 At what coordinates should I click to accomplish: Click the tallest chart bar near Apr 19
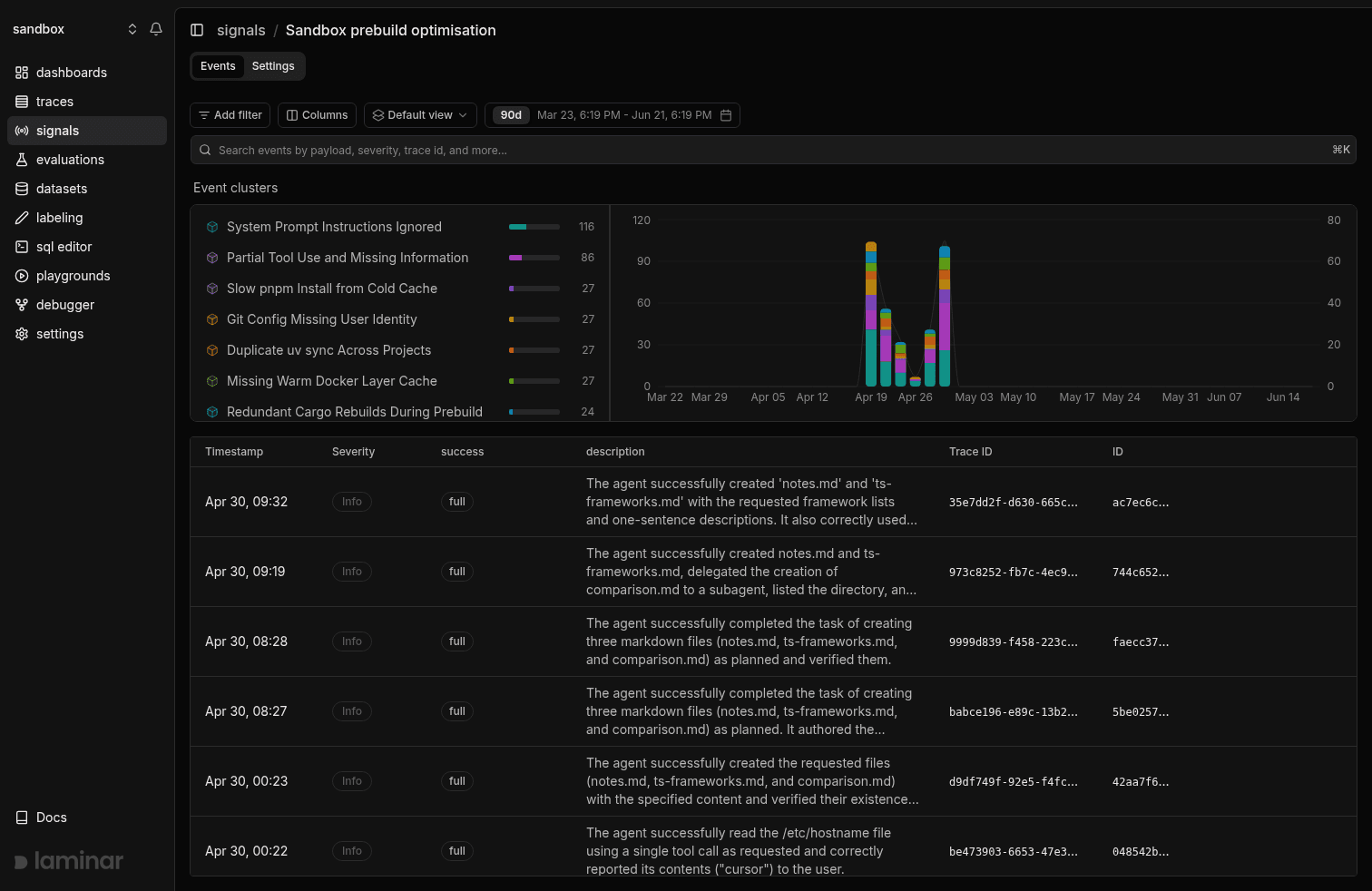point(871,314)
